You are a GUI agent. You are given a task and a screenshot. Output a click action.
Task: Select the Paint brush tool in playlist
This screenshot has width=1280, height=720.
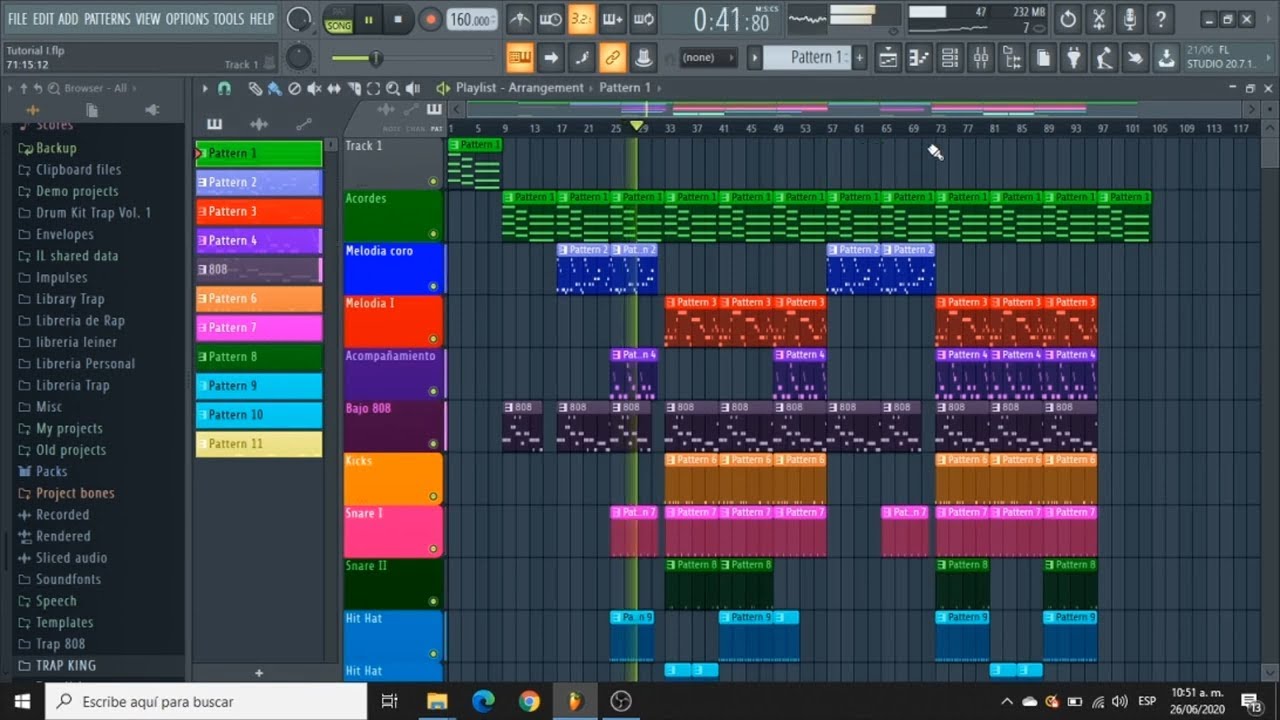(x=274, y=89)
